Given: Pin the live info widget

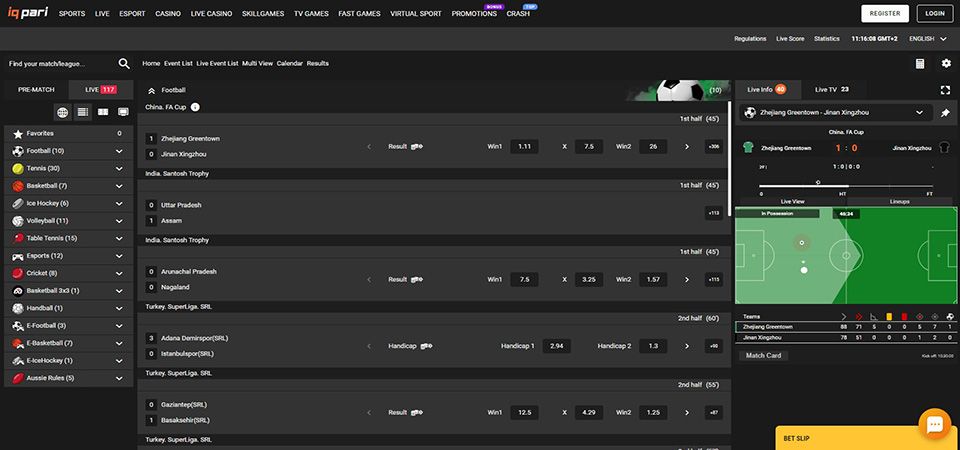Looking at the screenshot, I should tap(945, 113).
